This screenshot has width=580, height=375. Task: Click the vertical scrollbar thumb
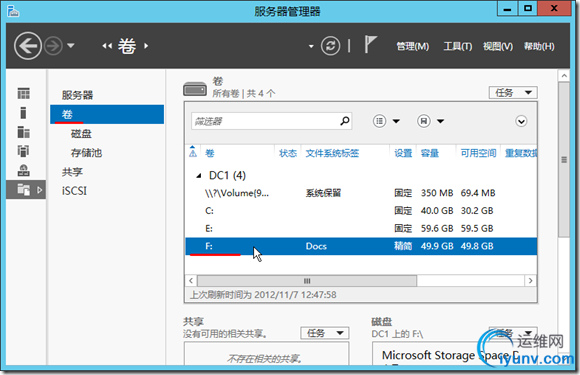click(564, 160)
